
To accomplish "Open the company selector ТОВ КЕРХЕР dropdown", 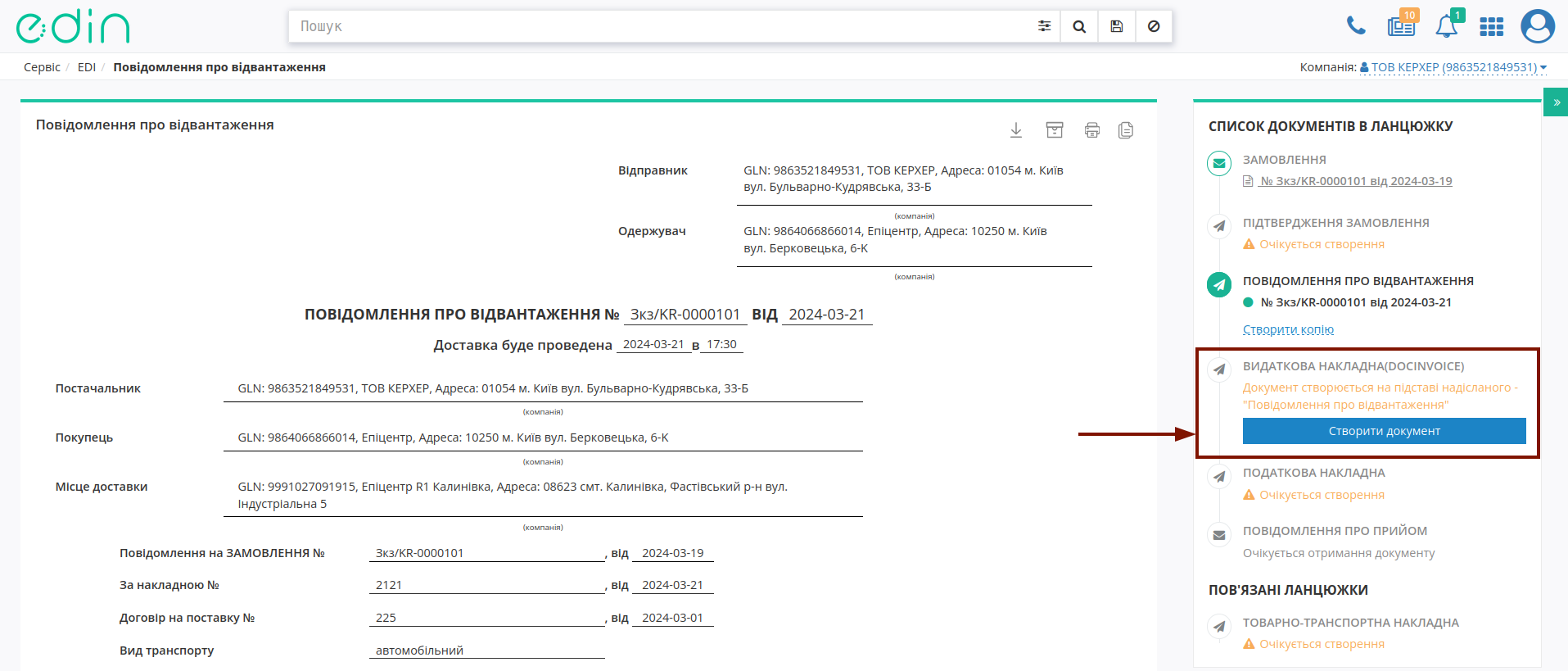I will click(x=1453, y=67).
